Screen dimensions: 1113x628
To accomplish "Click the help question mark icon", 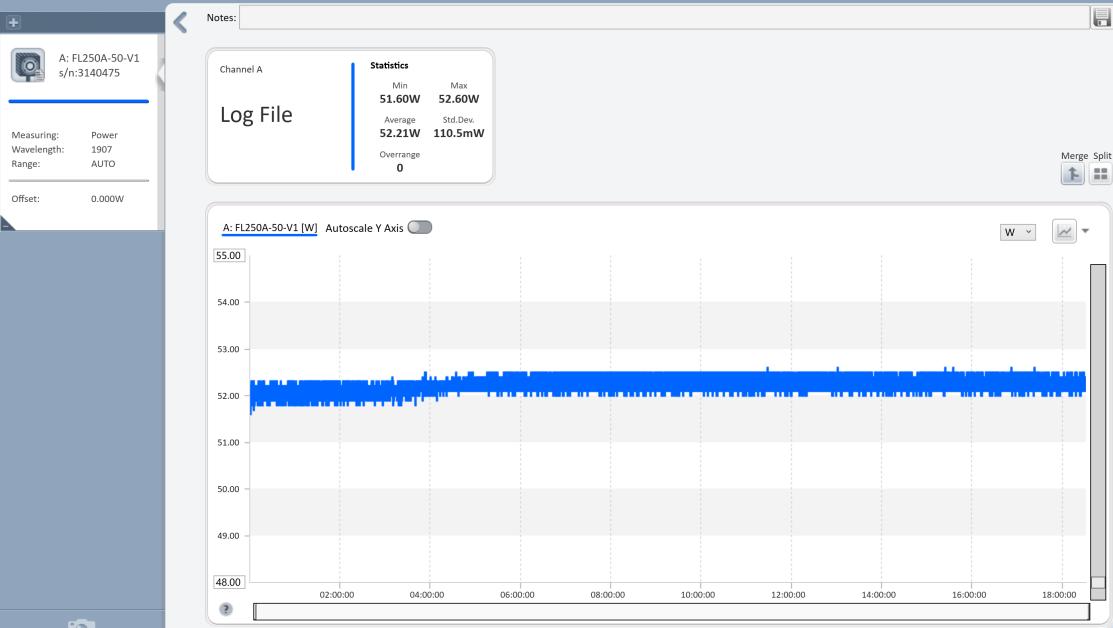I will pos(226,609).
